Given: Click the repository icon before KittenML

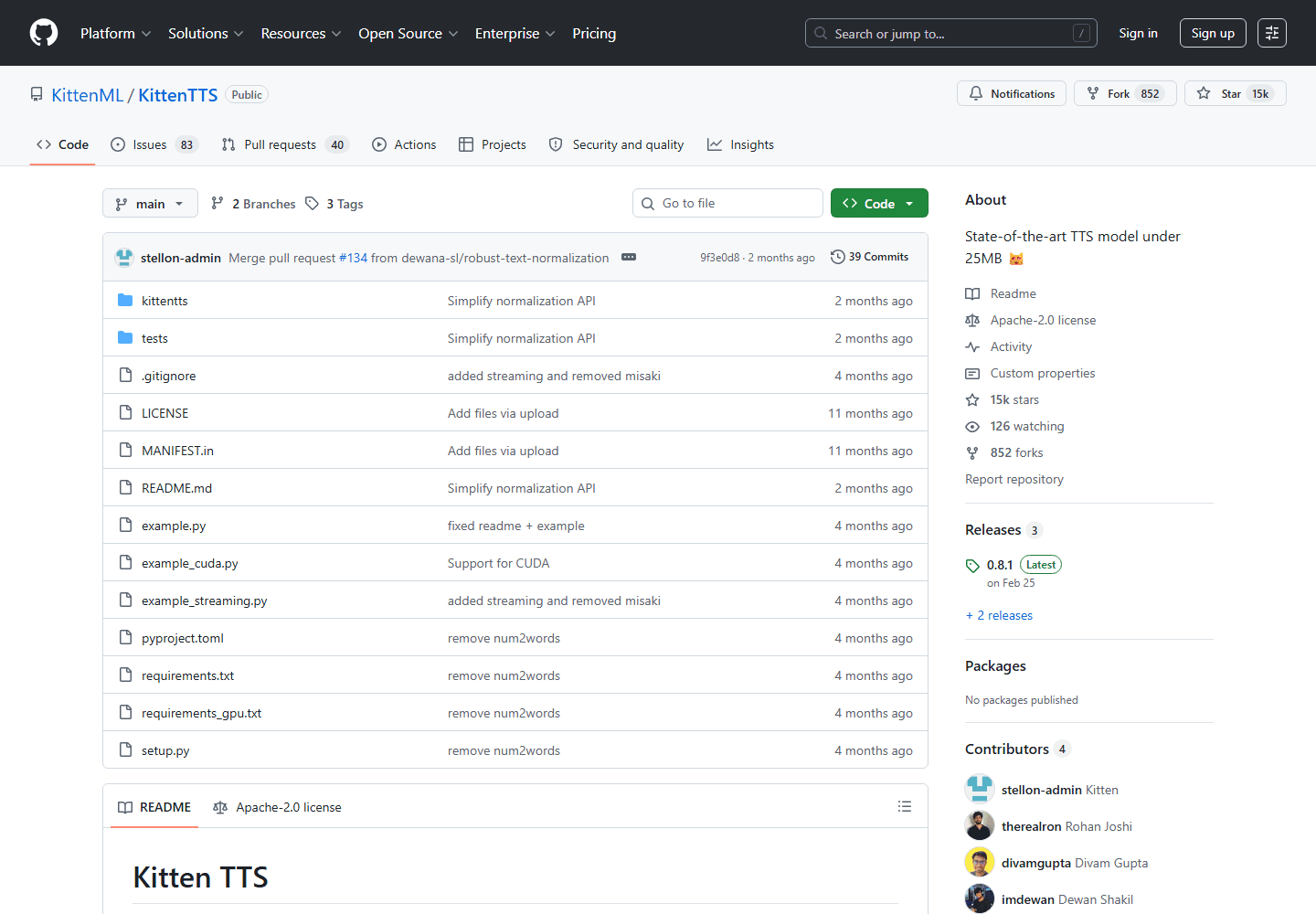Looking at the screenshot, I should coord(37,95).
